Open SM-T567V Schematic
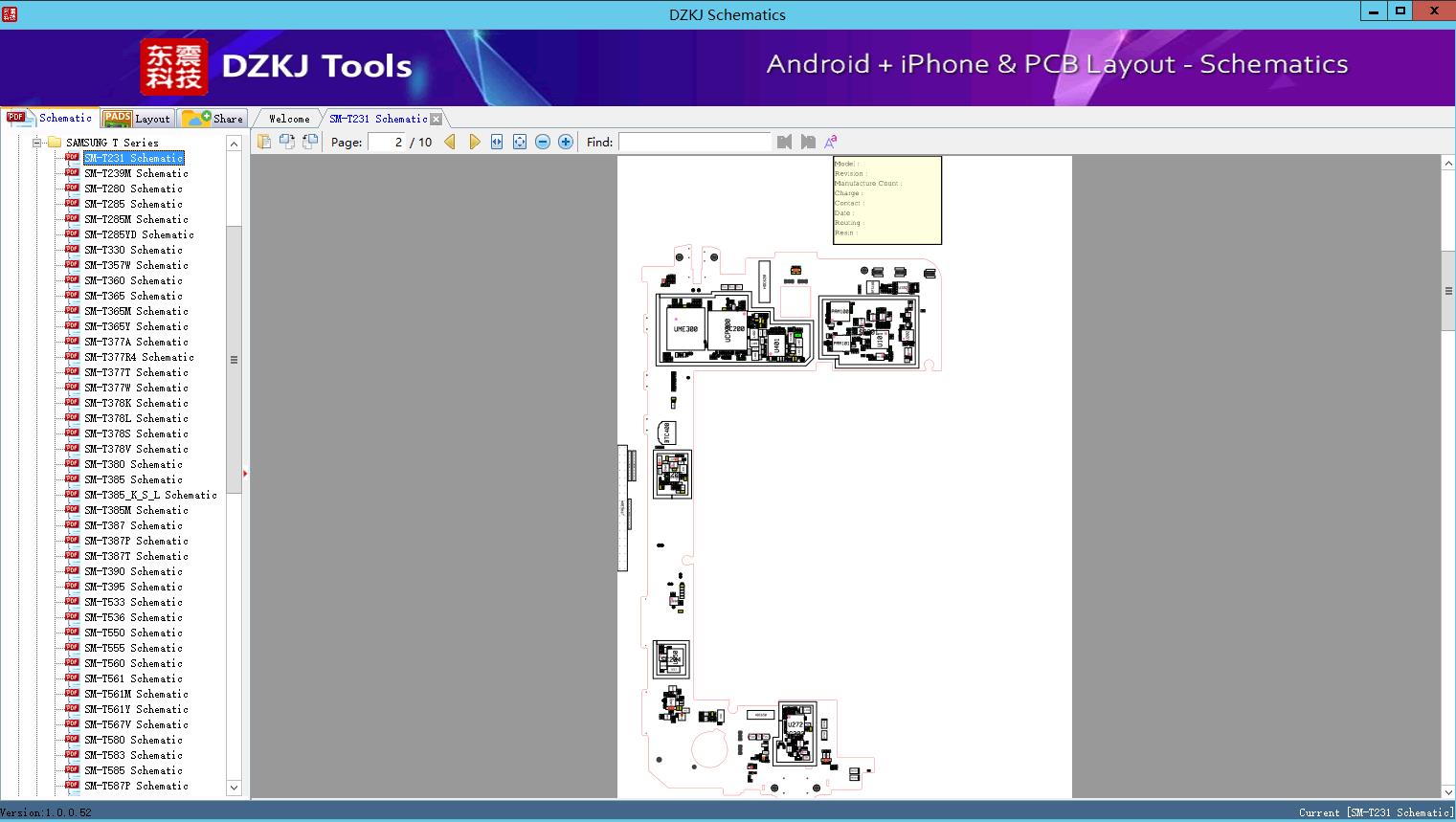The height and width of the screenshot is (822, 1456). click(x=136, y=724)
